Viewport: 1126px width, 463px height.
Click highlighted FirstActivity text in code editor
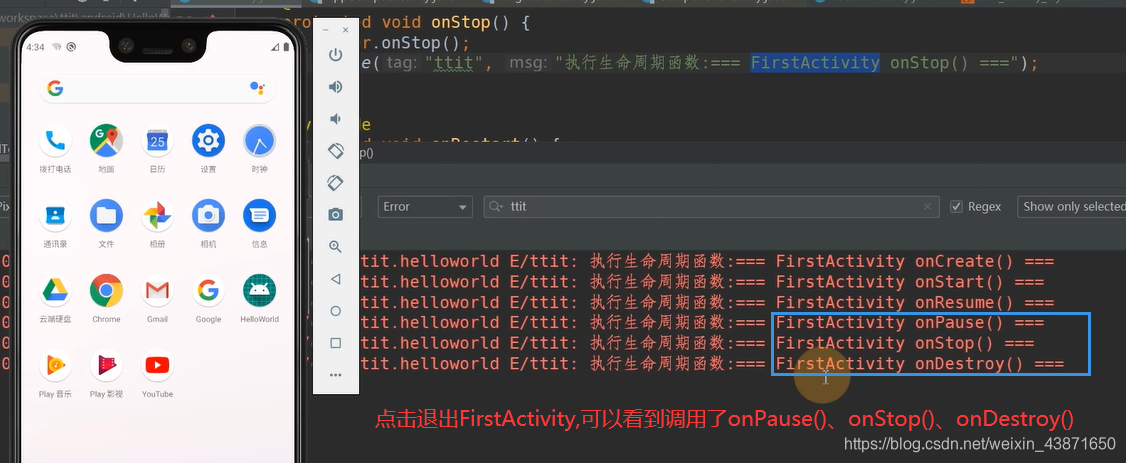[x=815, y=63]
